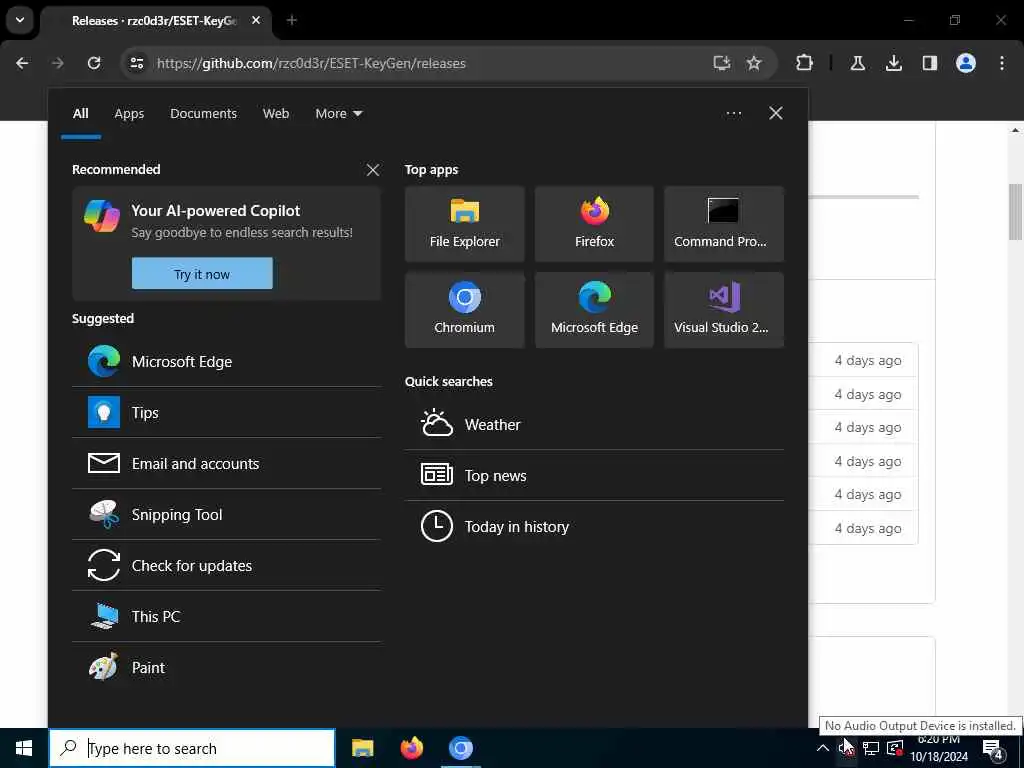1024x768 pixels.
Task: Run Today in history quick search
Action: [x=594, y=526]
